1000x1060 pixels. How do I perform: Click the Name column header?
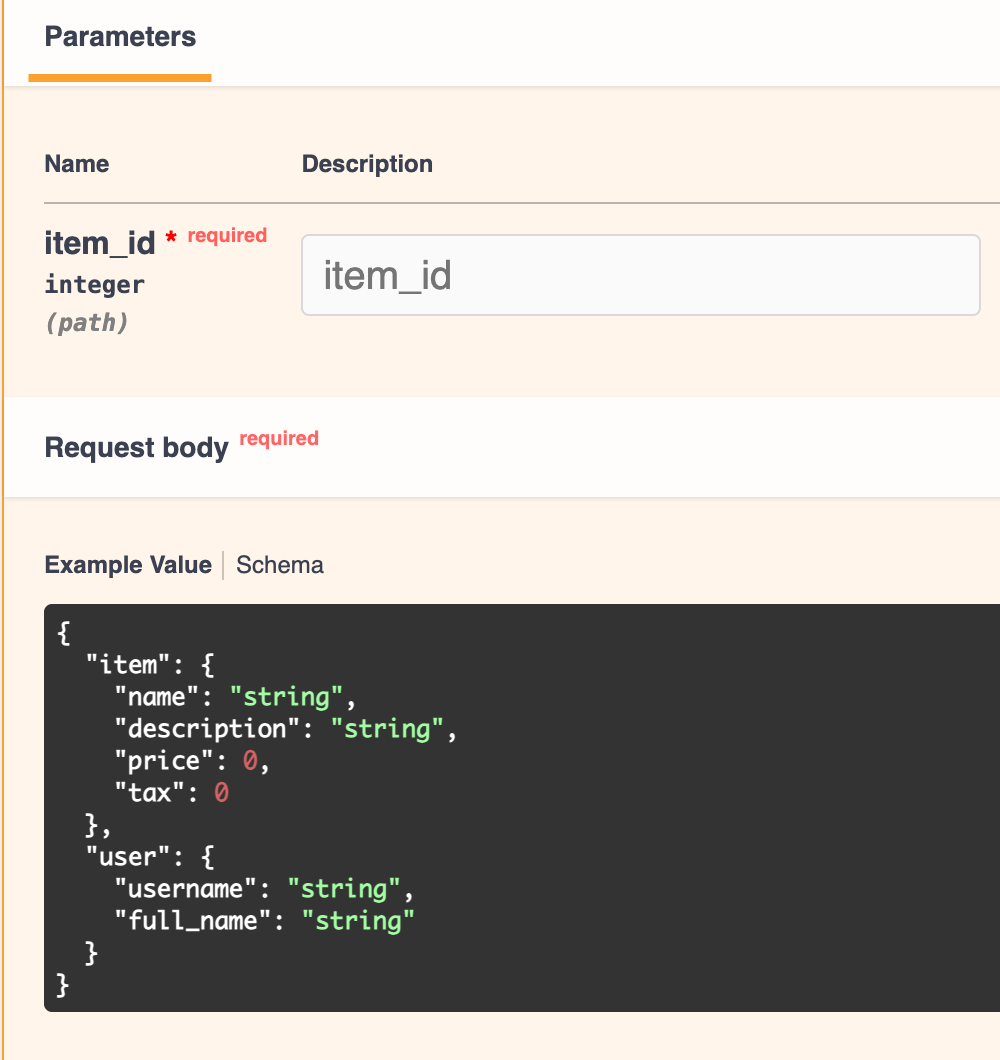77,164
